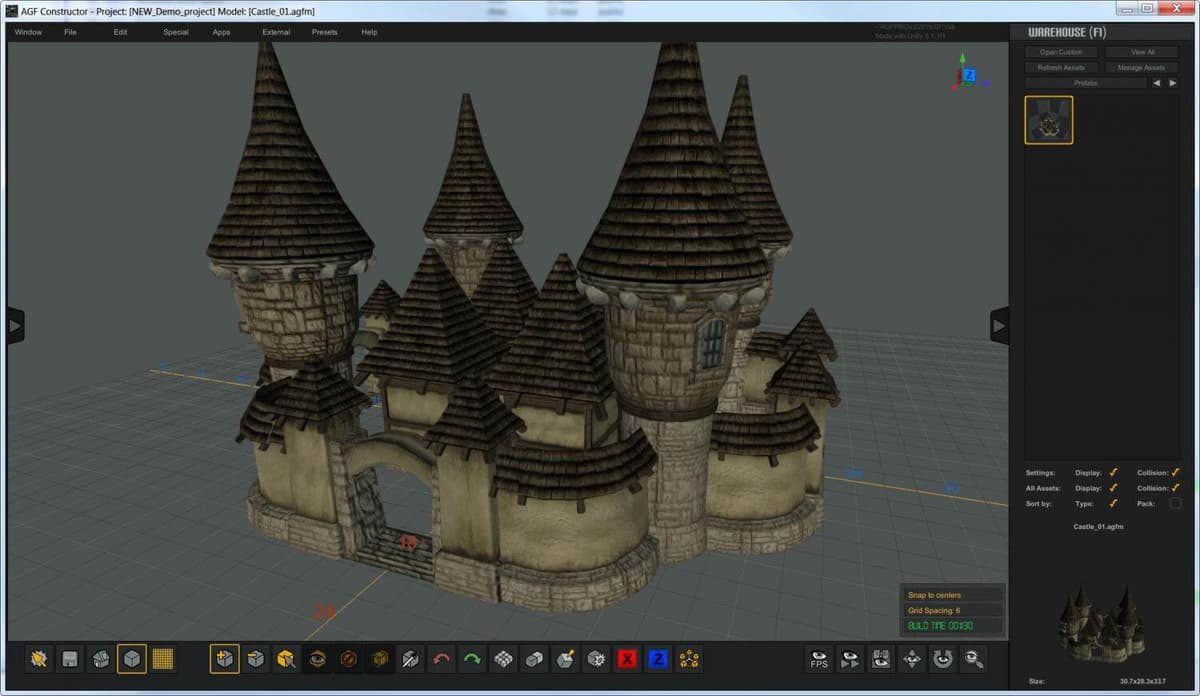Toggle All Assets Display checkmark
1200x696 pixels.
[1113, 488]
